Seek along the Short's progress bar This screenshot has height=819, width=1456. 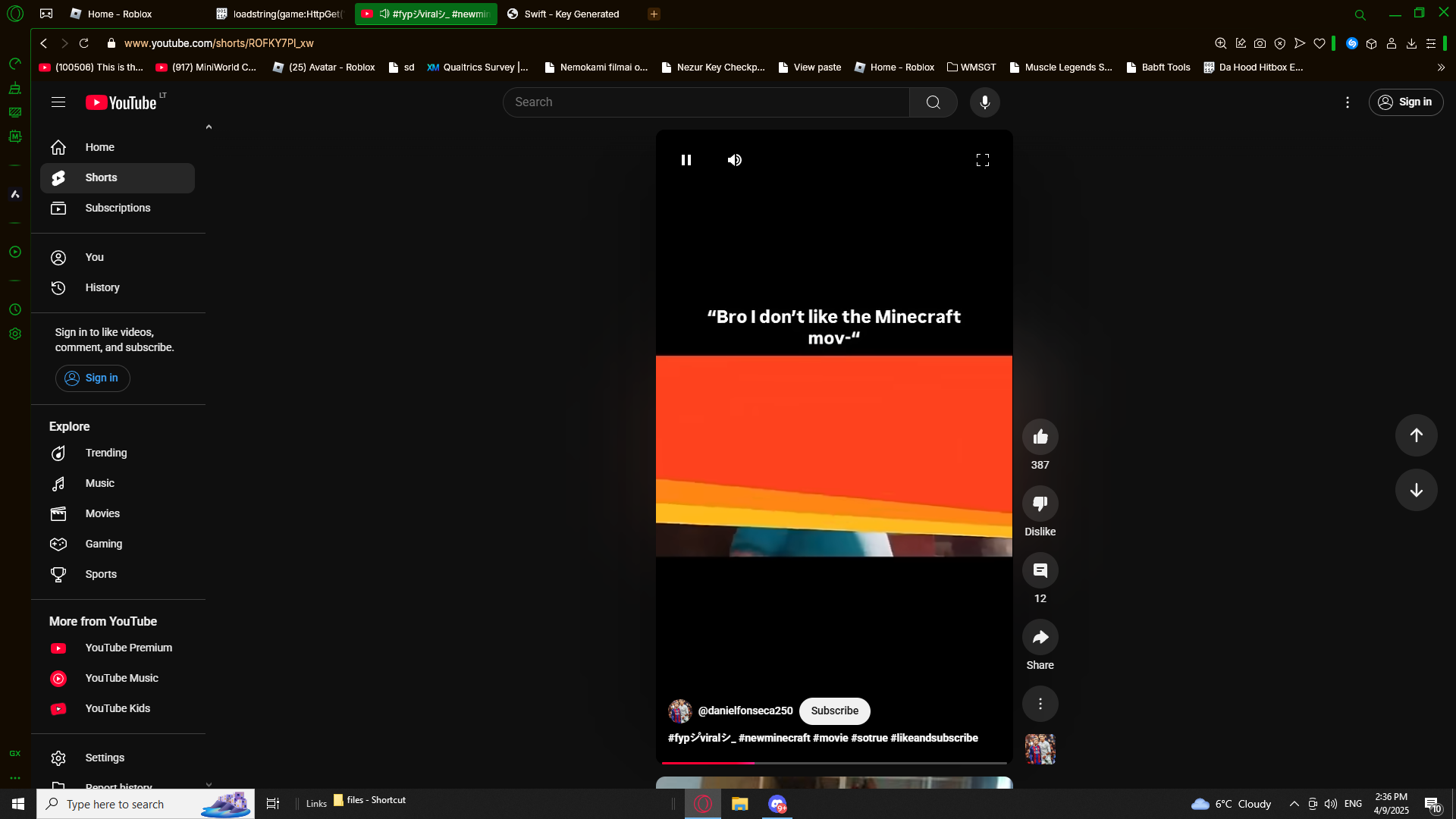point(834,763)
